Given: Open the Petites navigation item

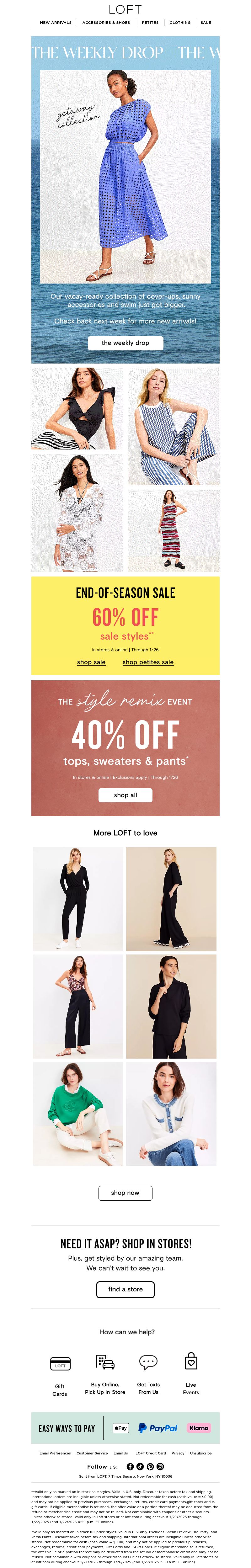Looking at the screenshot, I should [x=150, y=23].
